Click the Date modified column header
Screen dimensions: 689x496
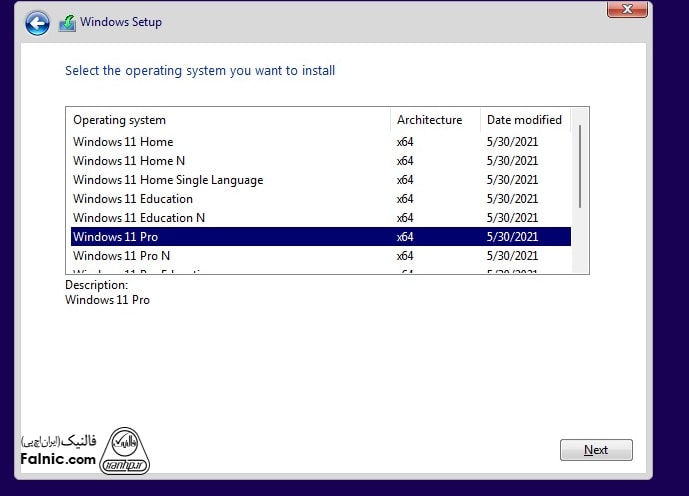(524, 120)
